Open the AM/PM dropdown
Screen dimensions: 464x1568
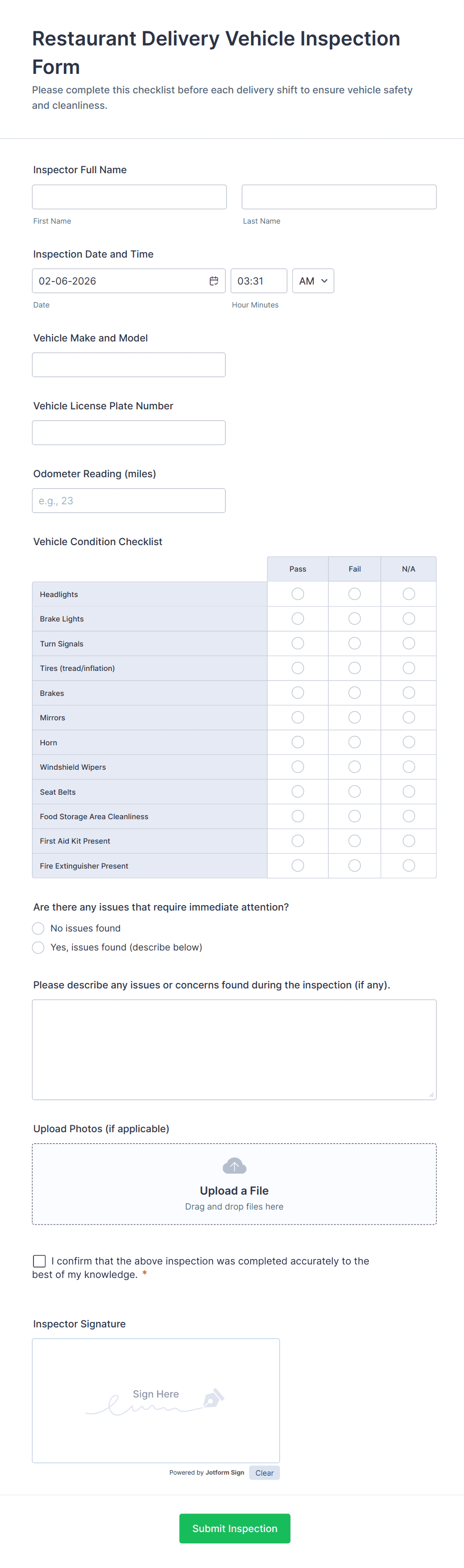[313, 281]
